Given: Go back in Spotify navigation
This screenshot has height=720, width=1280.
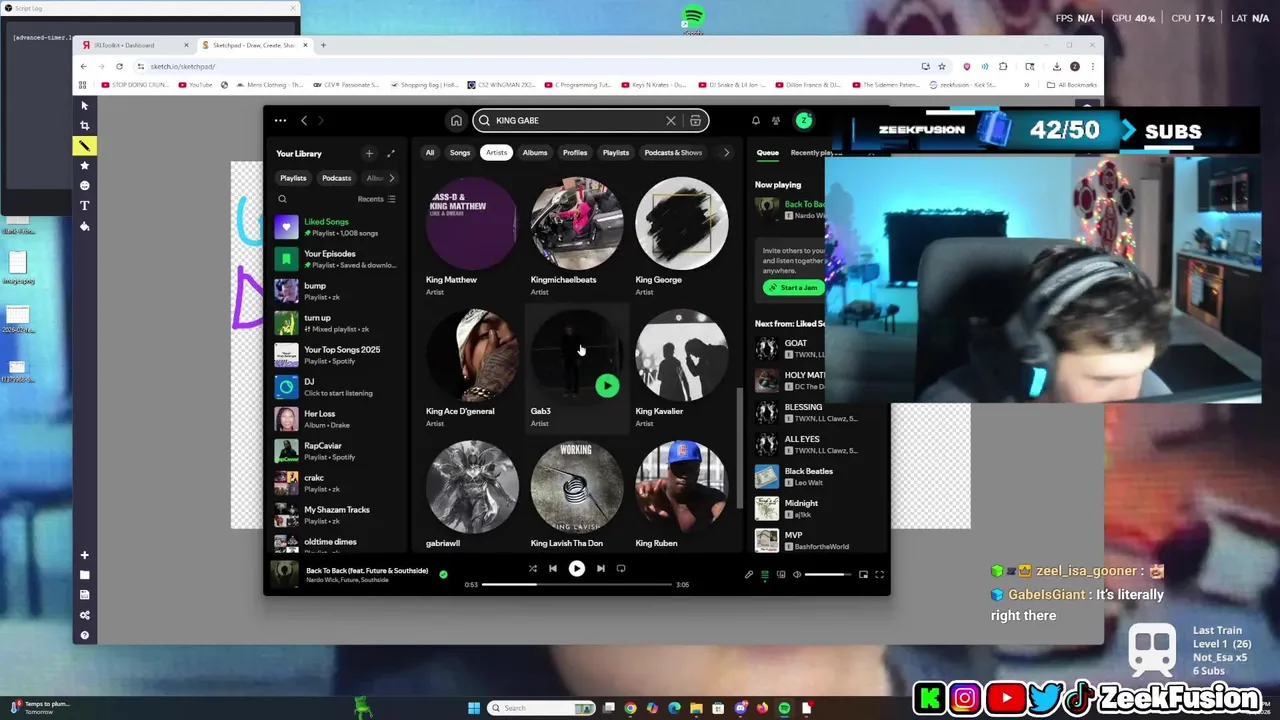Looking at the screenshot, I should point(304,120).
